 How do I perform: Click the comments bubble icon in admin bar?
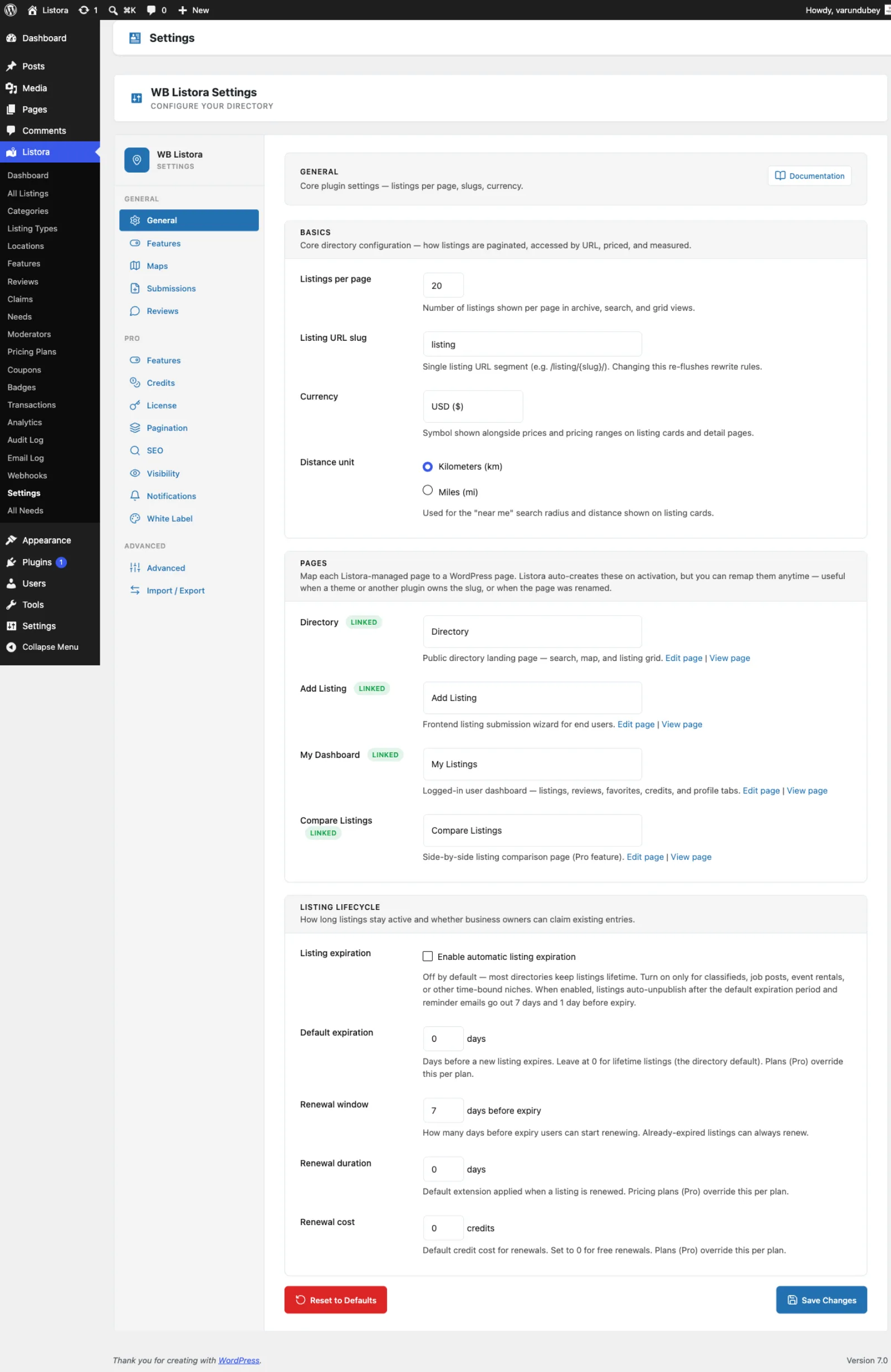(151, 10)
